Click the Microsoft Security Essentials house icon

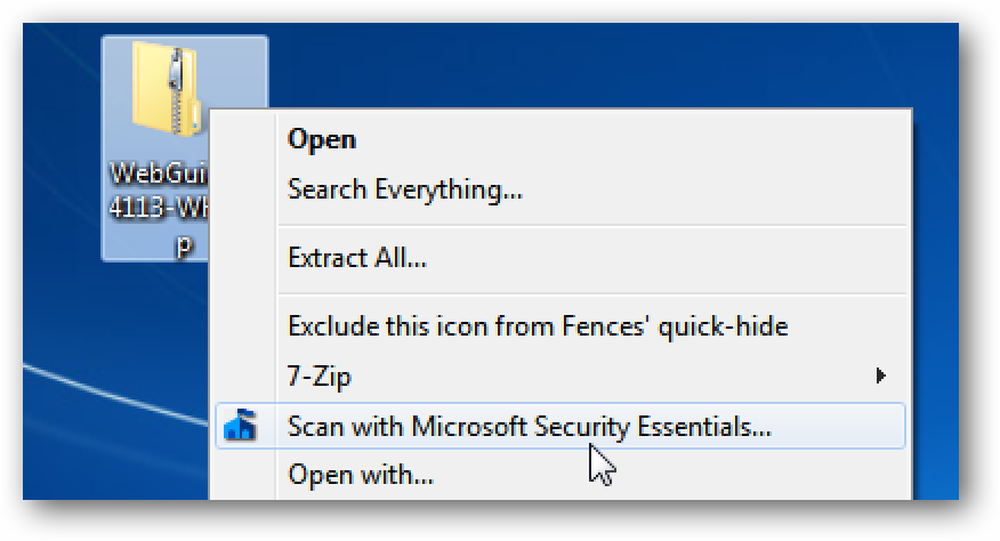pyautogui.click(x=240, y=426)
